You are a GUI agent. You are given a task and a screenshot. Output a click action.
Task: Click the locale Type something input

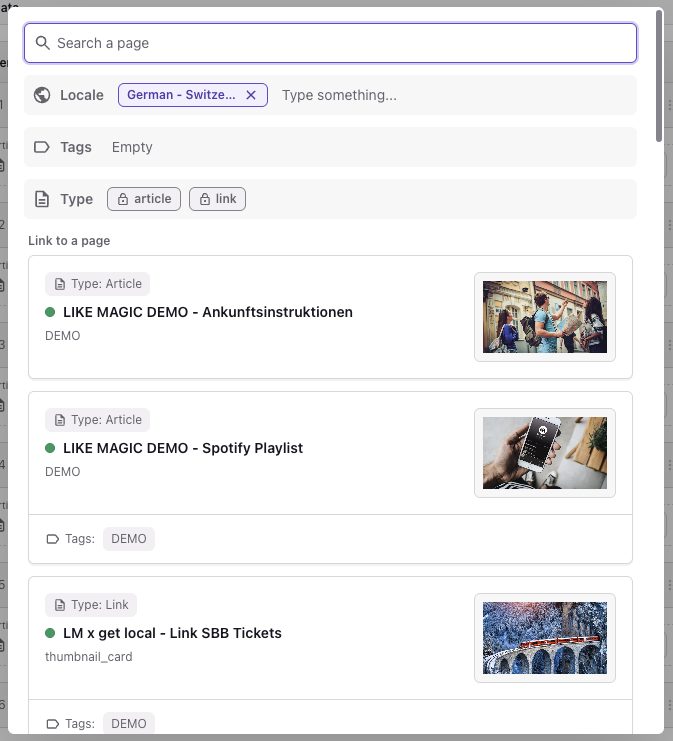pyautogui.click(x=339, y=95)
